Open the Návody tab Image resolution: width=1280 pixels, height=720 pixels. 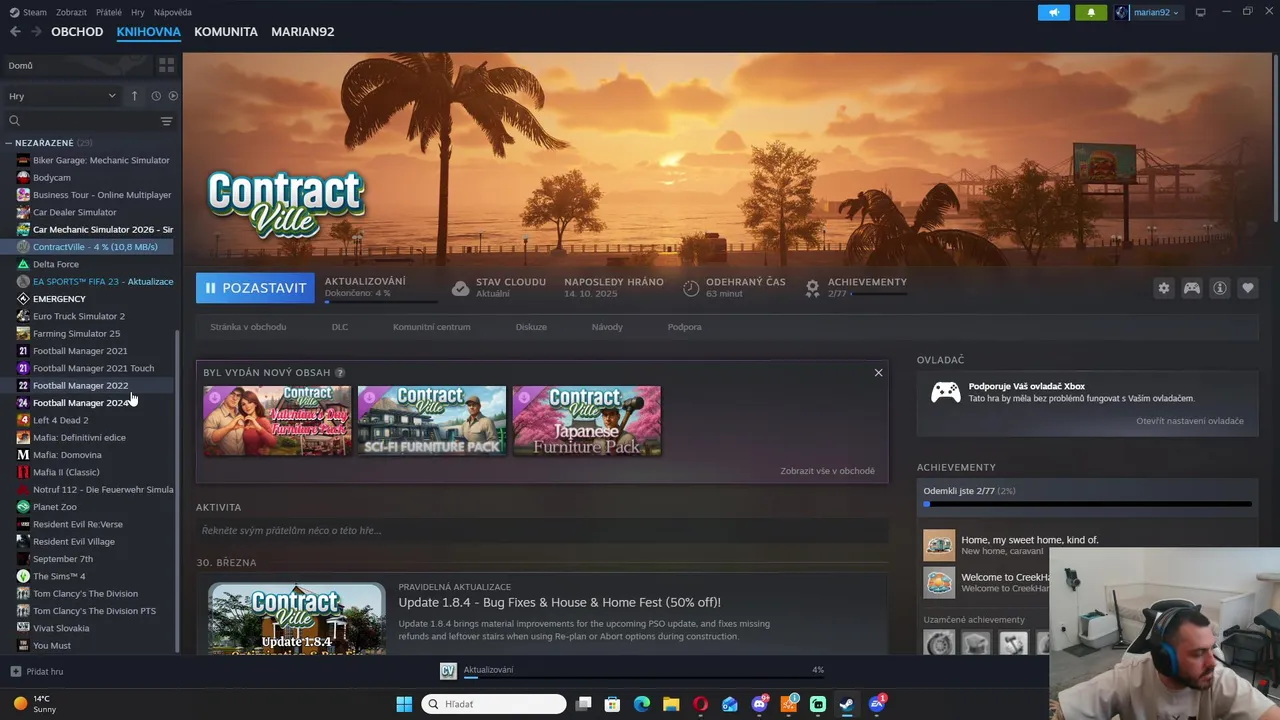click(607, 327)
